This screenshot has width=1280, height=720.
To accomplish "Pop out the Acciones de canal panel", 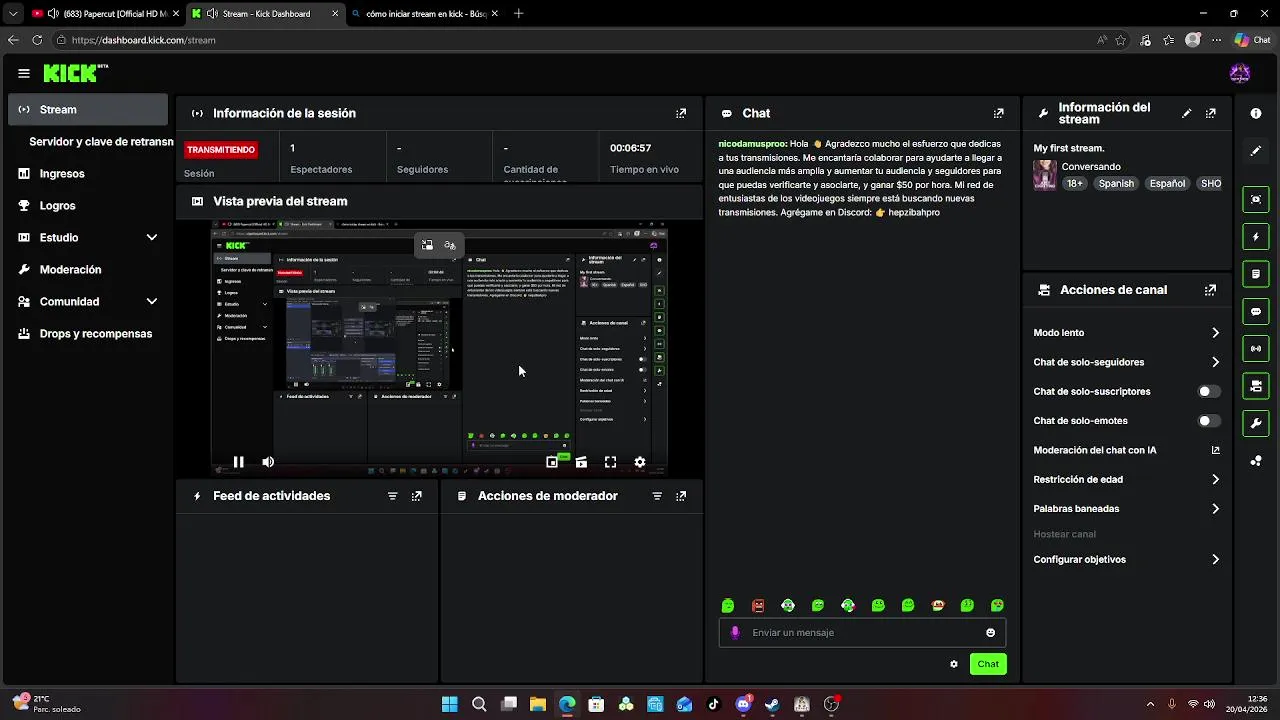I will pos(1211,290).
